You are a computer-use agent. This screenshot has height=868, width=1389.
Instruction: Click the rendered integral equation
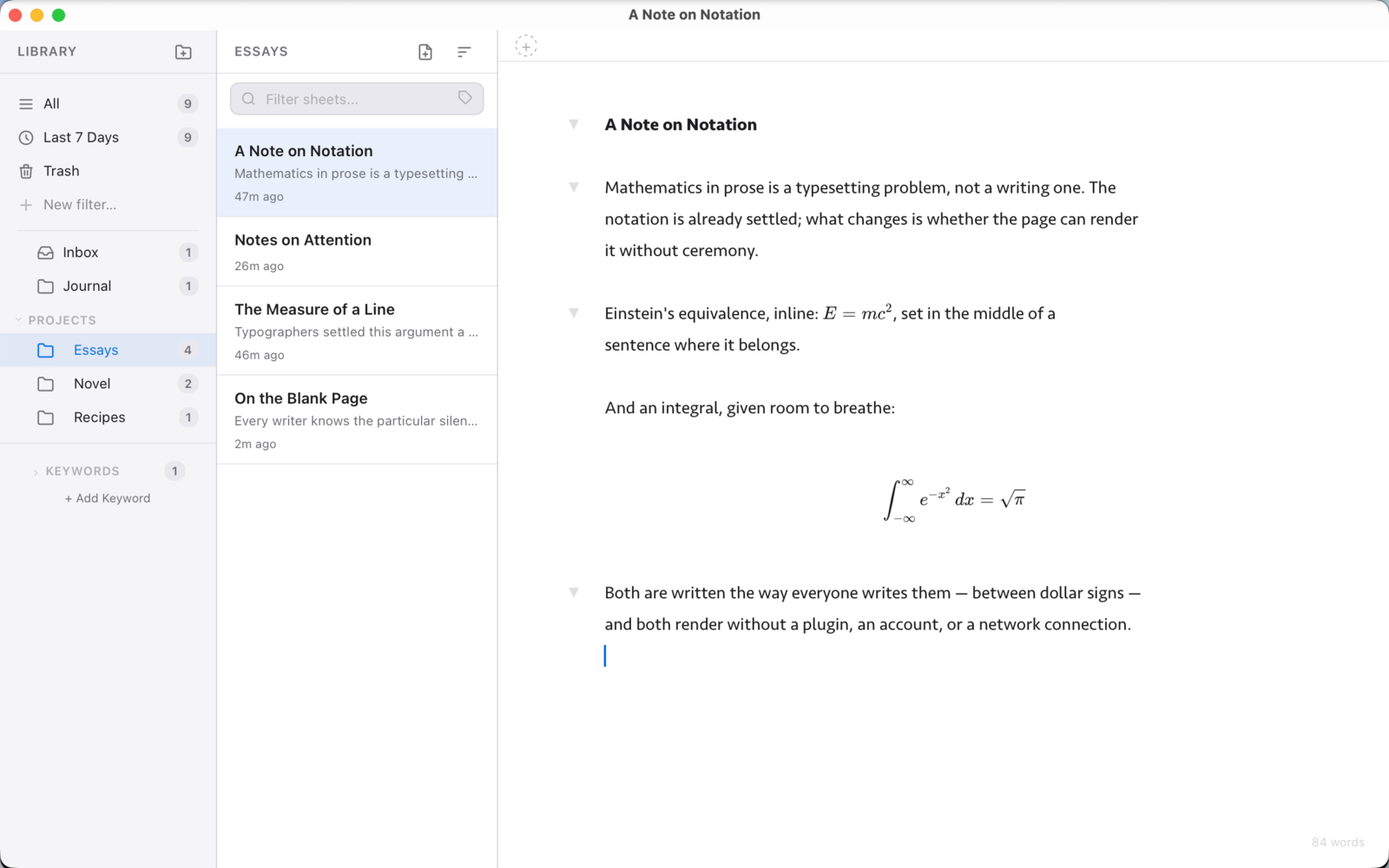954,499
